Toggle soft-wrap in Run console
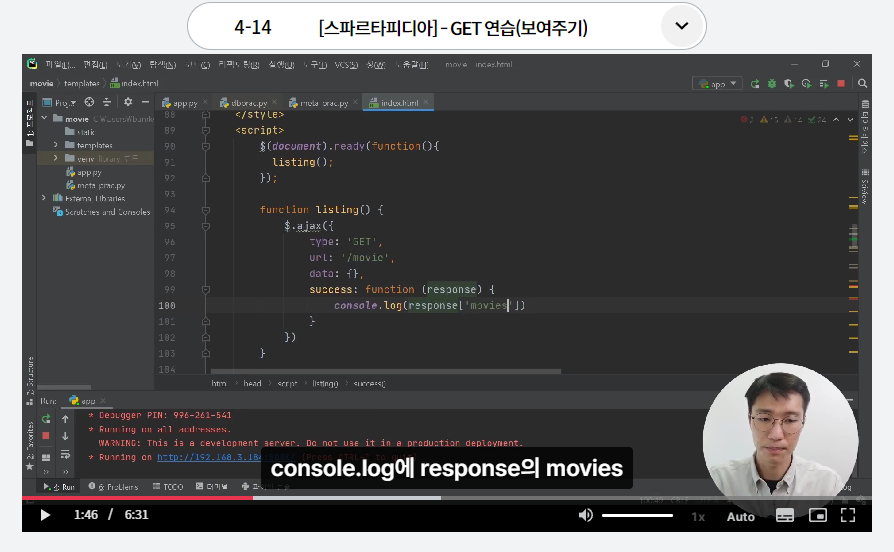894x552 pixels. pyautogui.click(x=66, y=454)
